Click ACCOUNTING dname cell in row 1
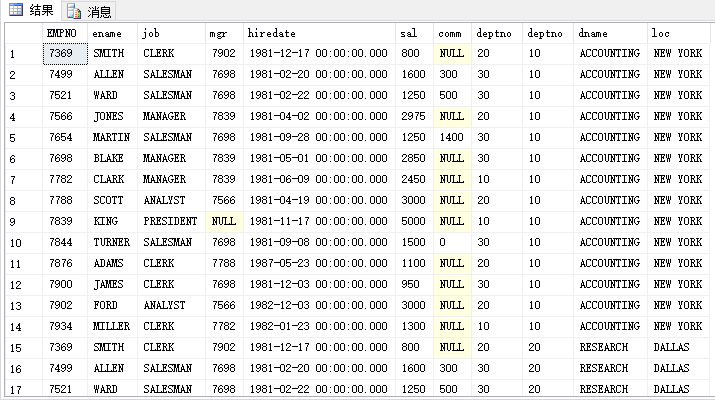The image size is (715, 400). (x=610, y=54)
